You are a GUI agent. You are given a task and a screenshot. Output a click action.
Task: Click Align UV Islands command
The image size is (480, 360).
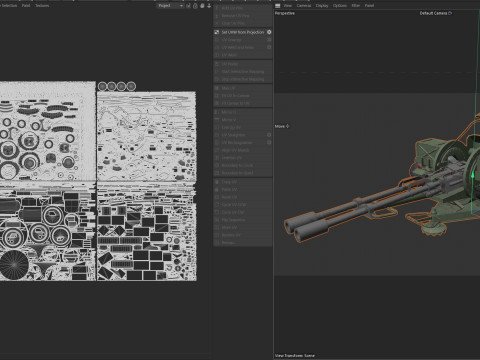click(x=243, y=150)
